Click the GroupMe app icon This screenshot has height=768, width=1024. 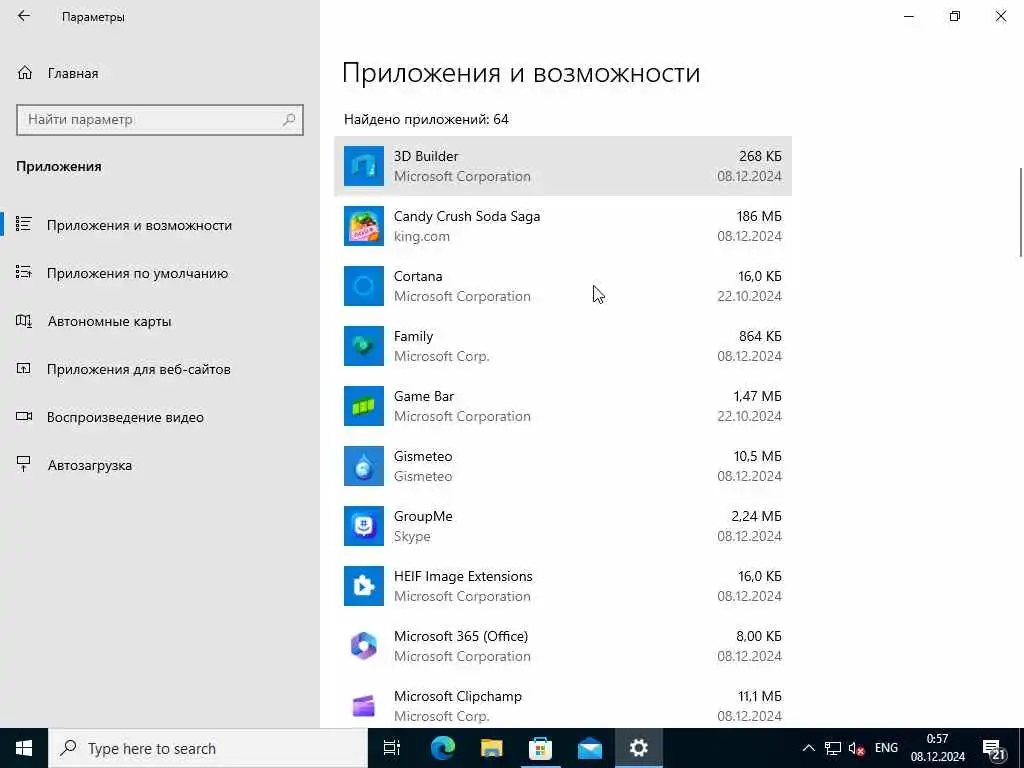[364, 526]
